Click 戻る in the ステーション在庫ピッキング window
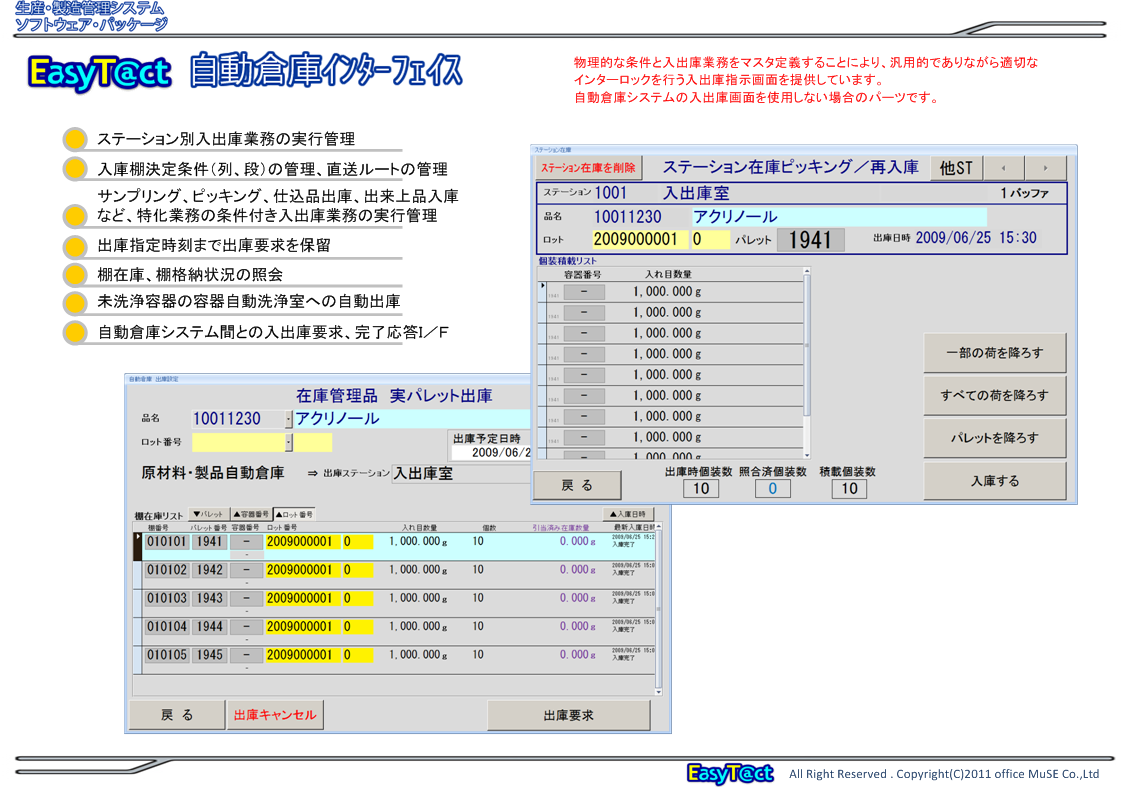Screen dimensions: 1124x789 pyautogui.click(x=577, y=485)
